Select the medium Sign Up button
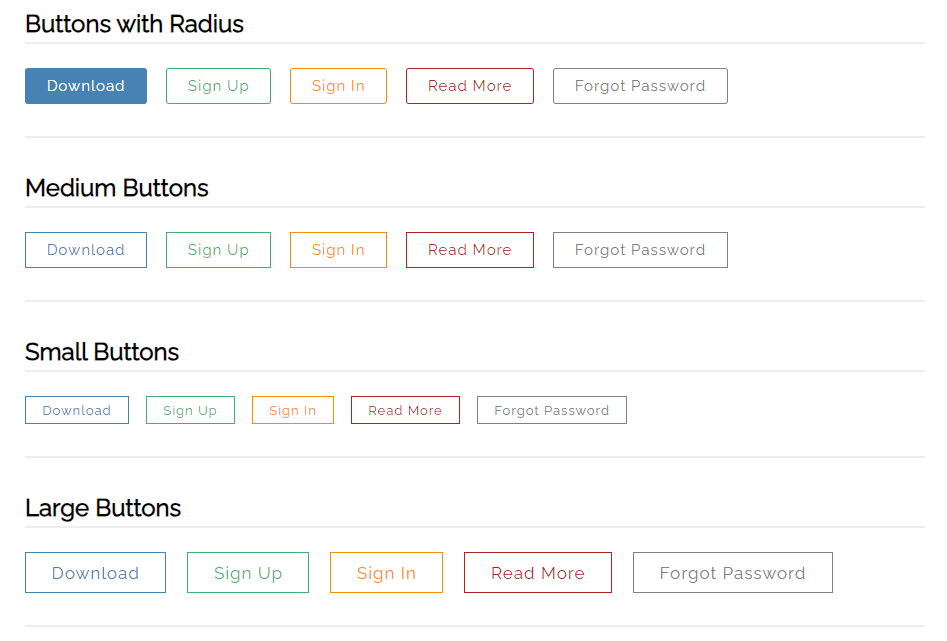The height and width of the screenshot is (641, 947). (x=218, y=250)
